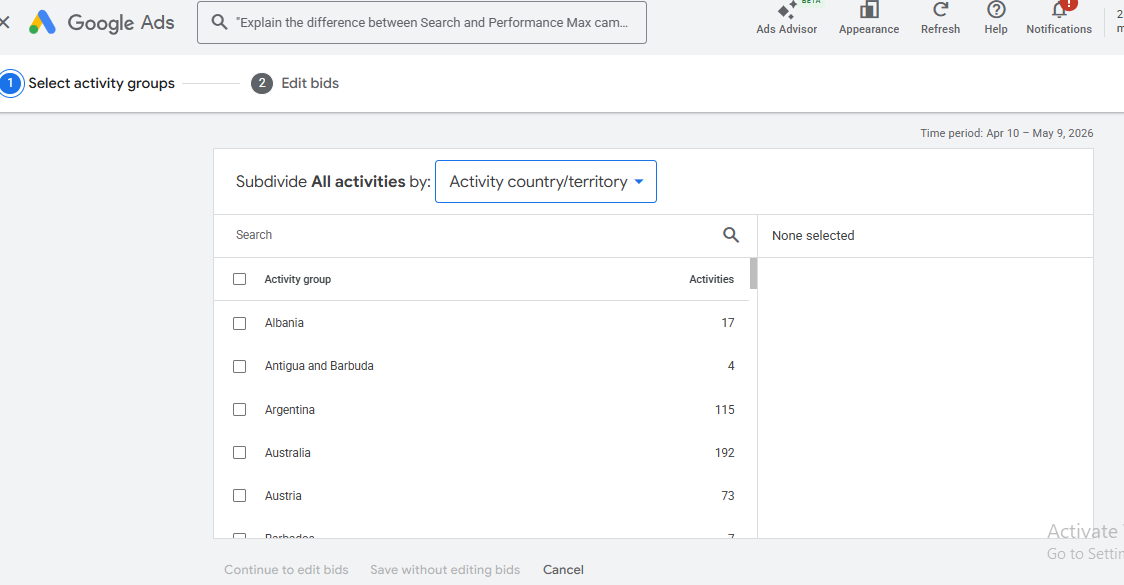This screenshot has width=1124, height=585.
Task: Click Albania's activity count 17
Action: (x=728, y=323)
